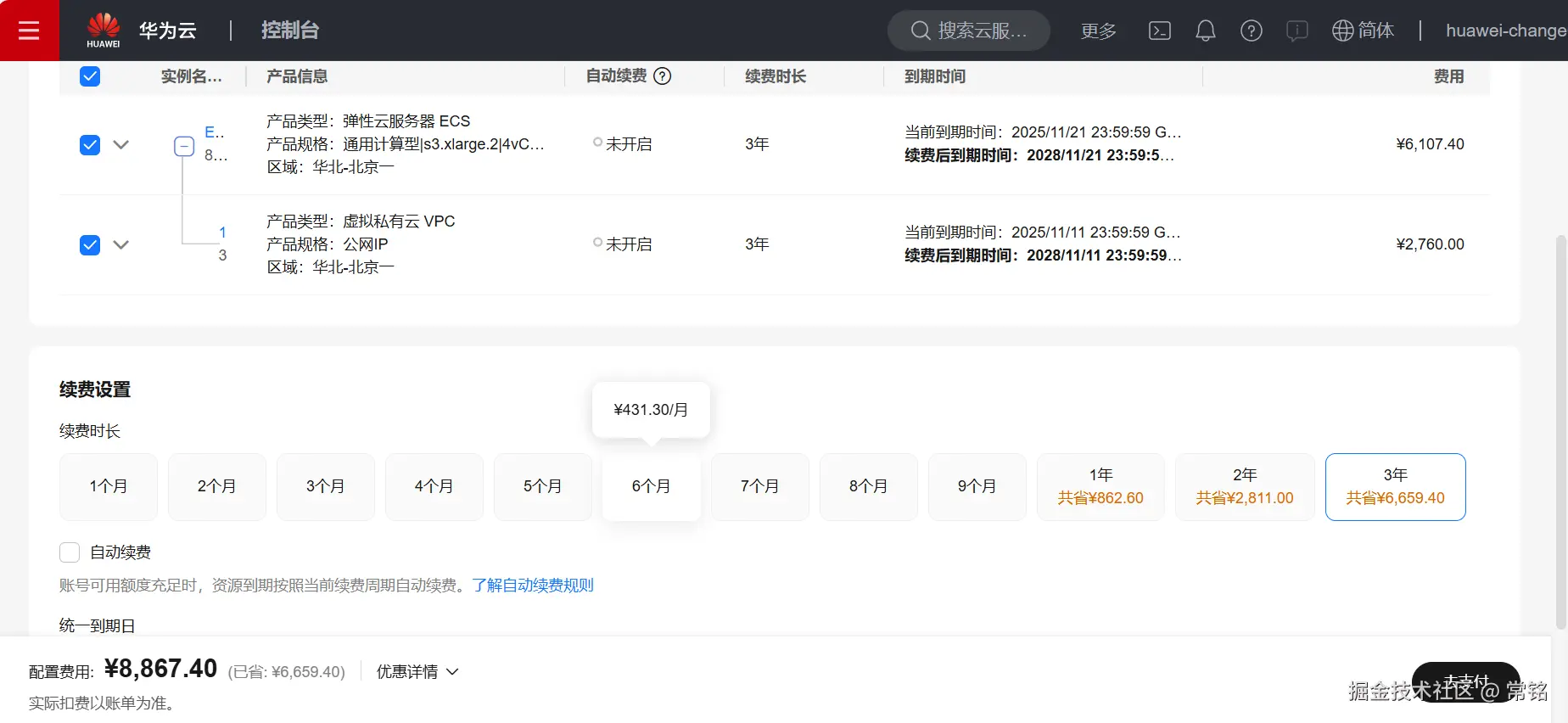
Task: Open the red hamburger navigation menu
Action: pyautogui.click(x=29, y=31)
